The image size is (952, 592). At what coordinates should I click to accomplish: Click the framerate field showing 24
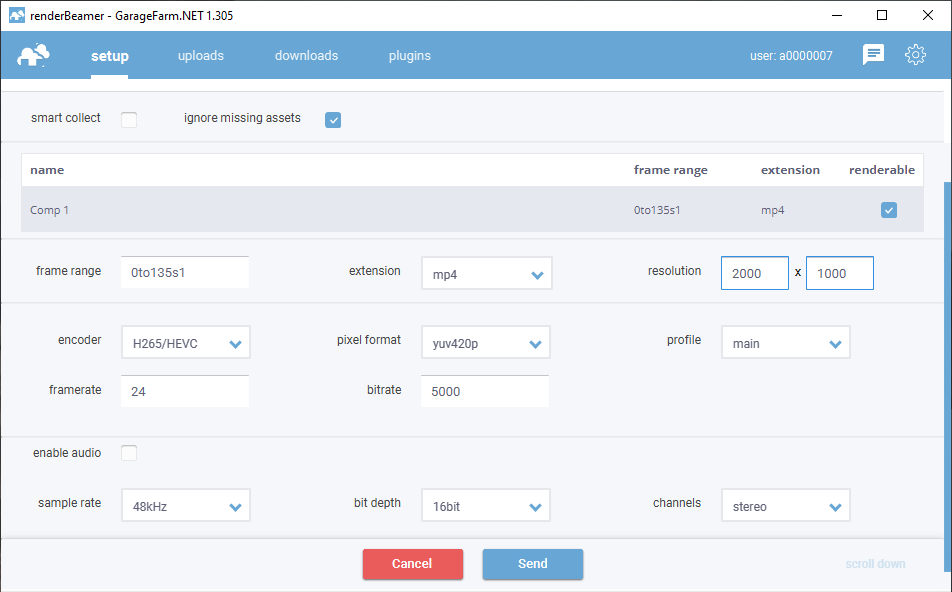pyautogui.click(x=185, y=391)
